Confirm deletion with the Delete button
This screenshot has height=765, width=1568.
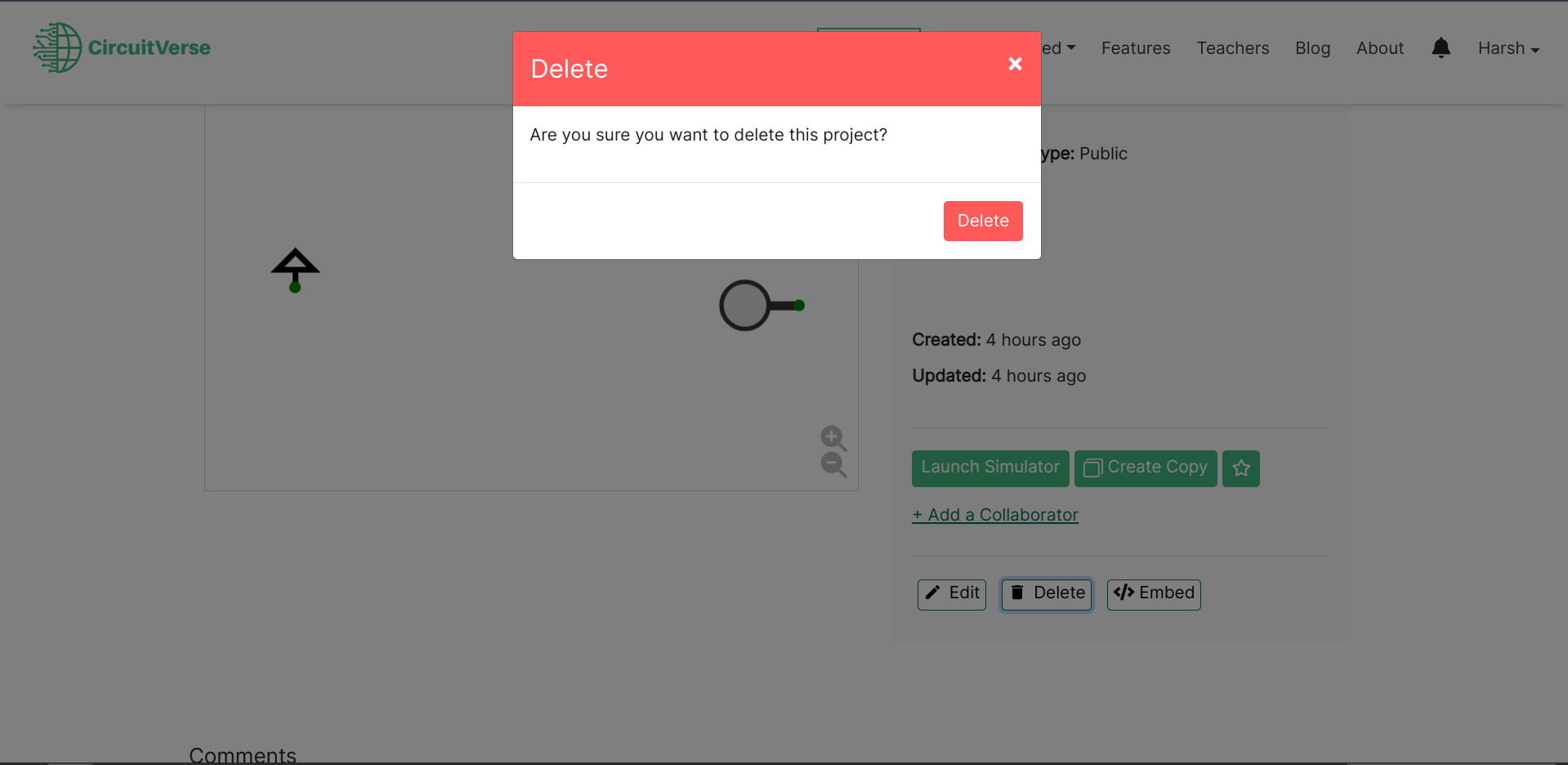click(x=982, y=221)
